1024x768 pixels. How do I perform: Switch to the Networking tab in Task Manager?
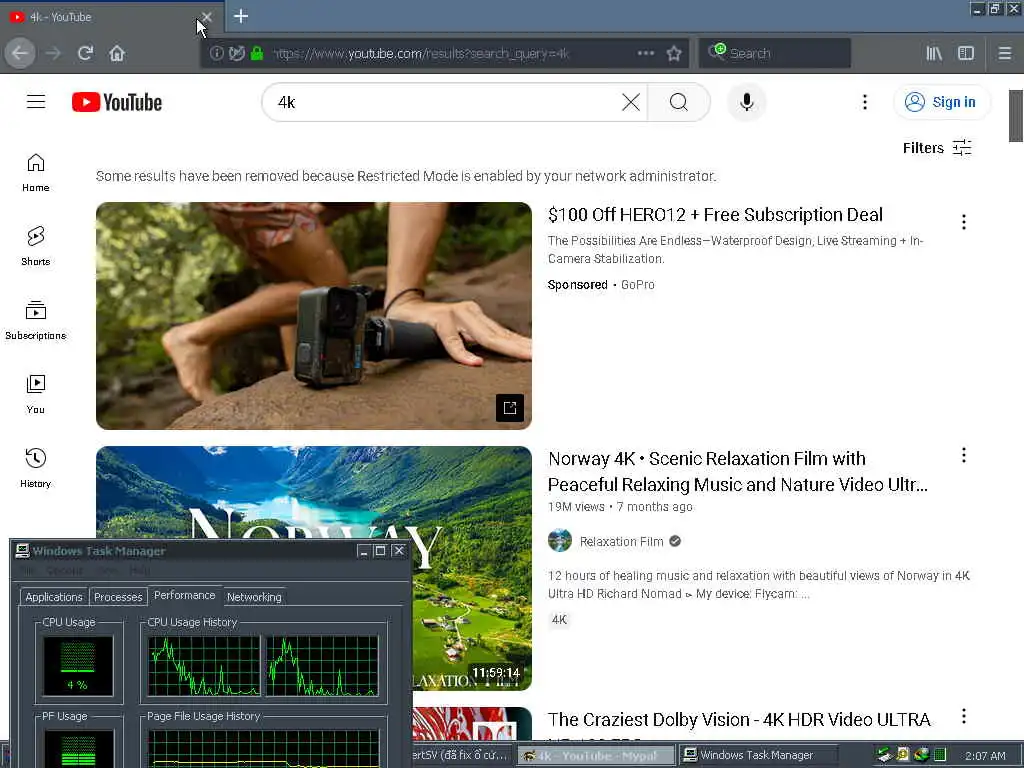(254, 597)
